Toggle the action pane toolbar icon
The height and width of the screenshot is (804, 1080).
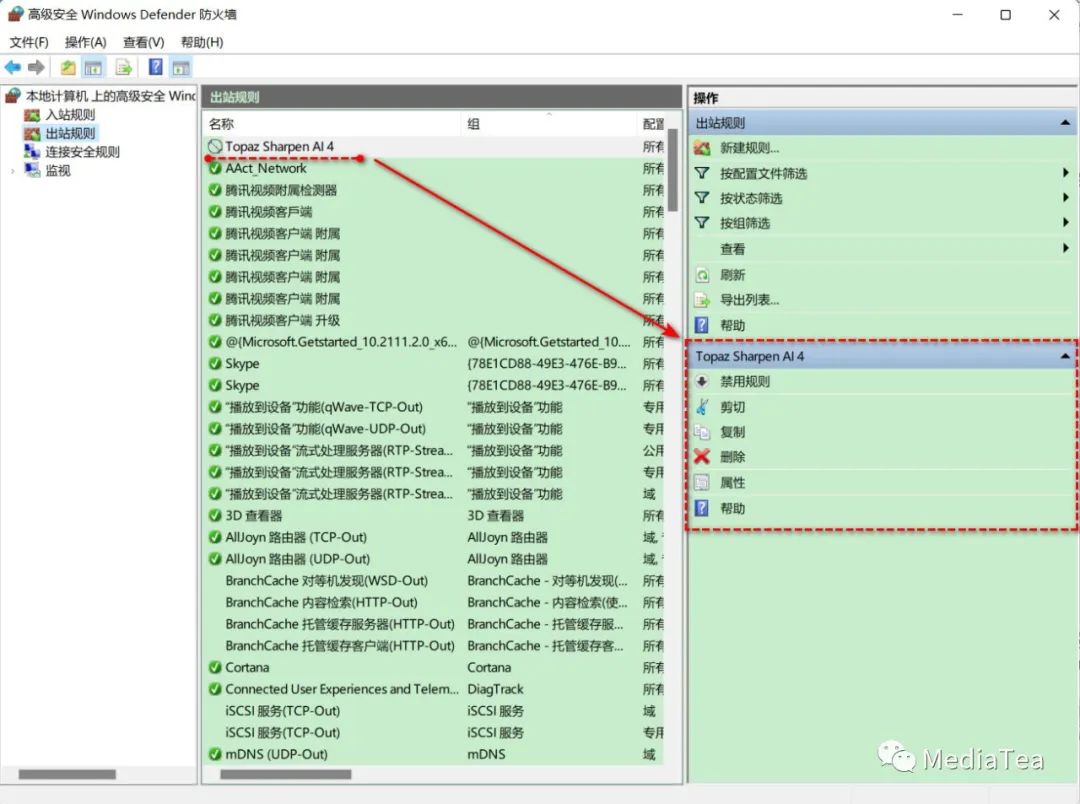coord(181,68)
